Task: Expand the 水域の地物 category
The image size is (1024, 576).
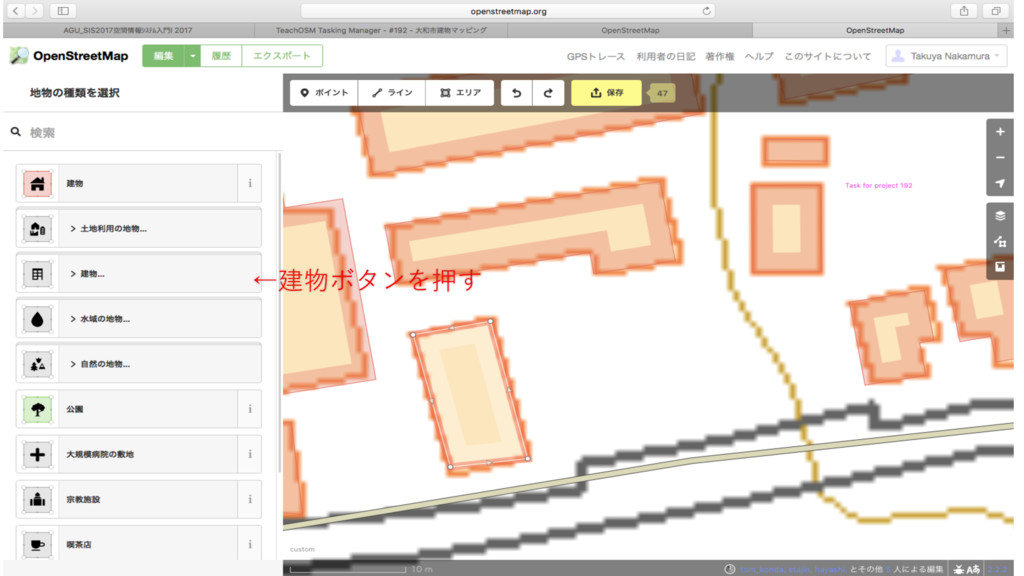Action: click(x=138, y=319)
